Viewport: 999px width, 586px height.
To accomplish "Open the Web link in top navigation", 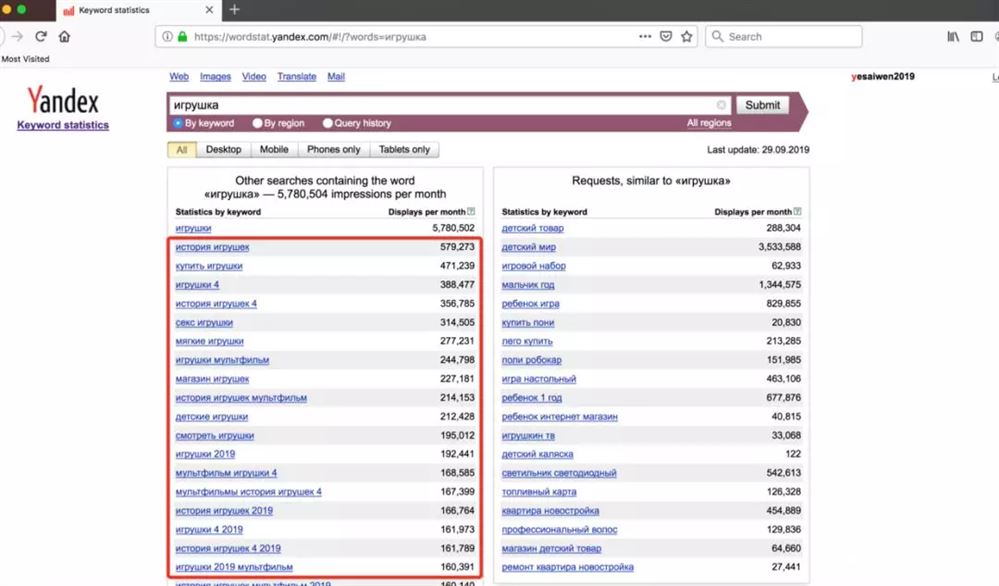I will (179, 76).
